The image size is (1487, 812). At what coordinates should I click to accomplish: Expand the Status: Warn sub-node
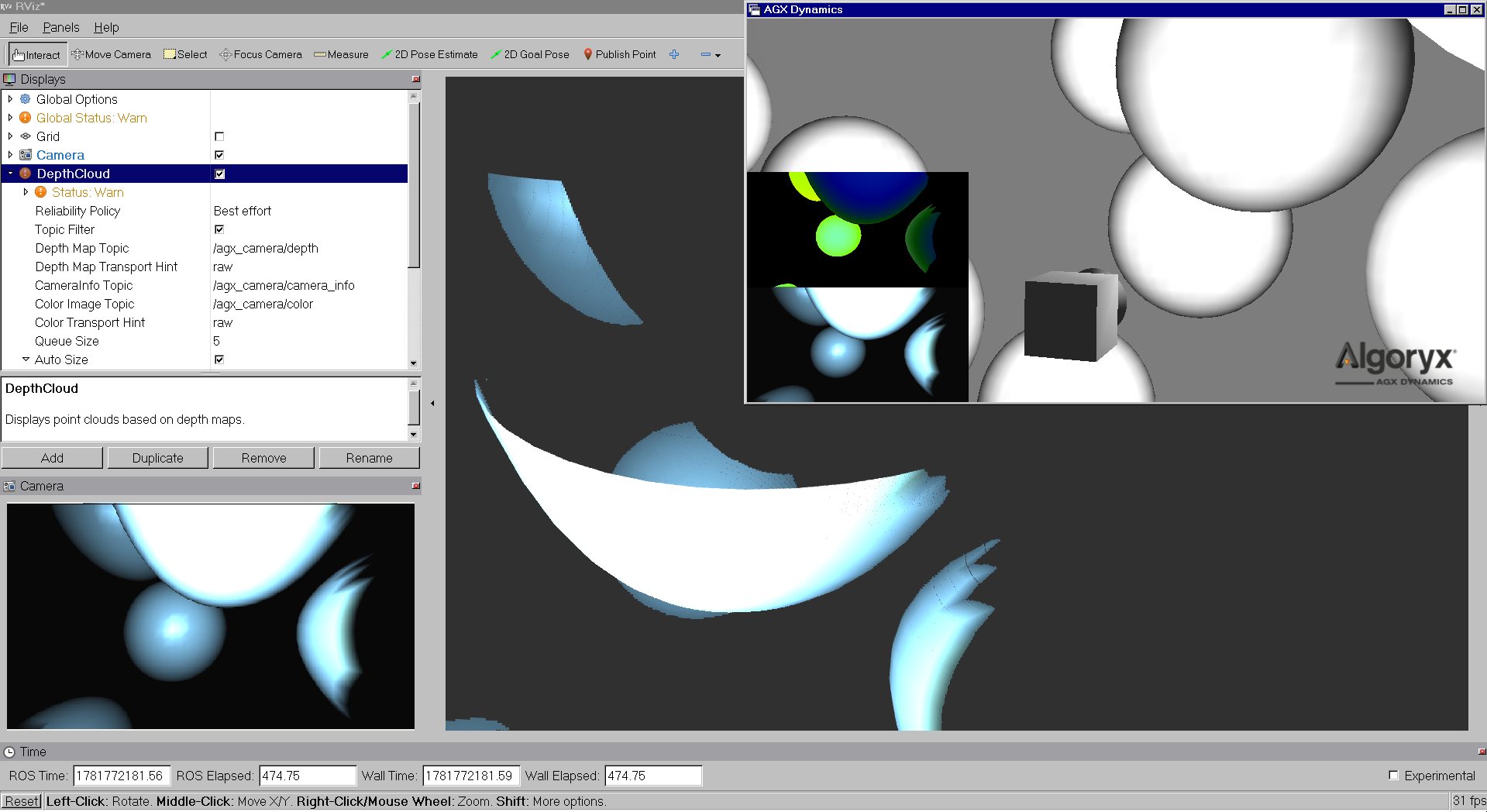[x=26, y=192]
